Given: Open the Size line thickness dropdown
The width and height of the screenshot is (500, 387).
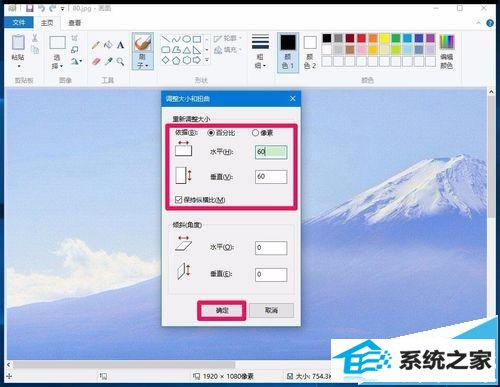Looking at the screenshot, I should pos(260,51).
